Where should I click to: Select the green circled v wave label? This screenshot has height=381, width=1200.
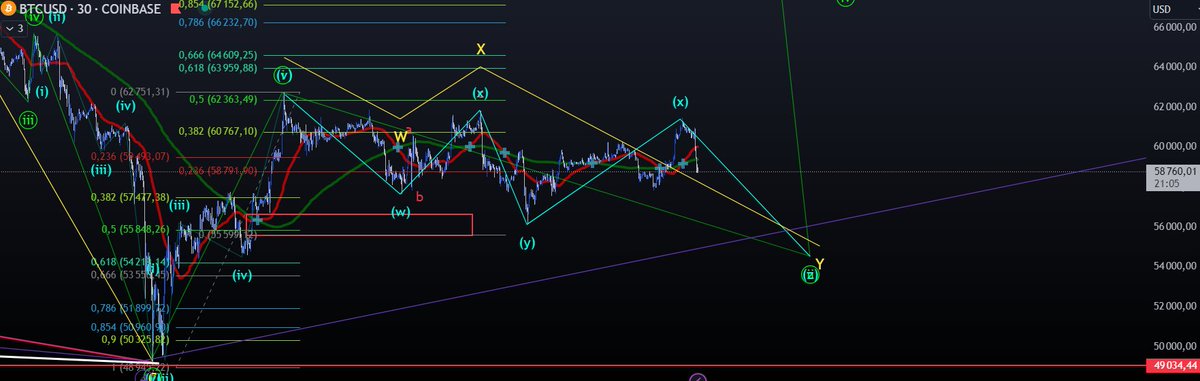pyautogui.click(x=284, y=75)
